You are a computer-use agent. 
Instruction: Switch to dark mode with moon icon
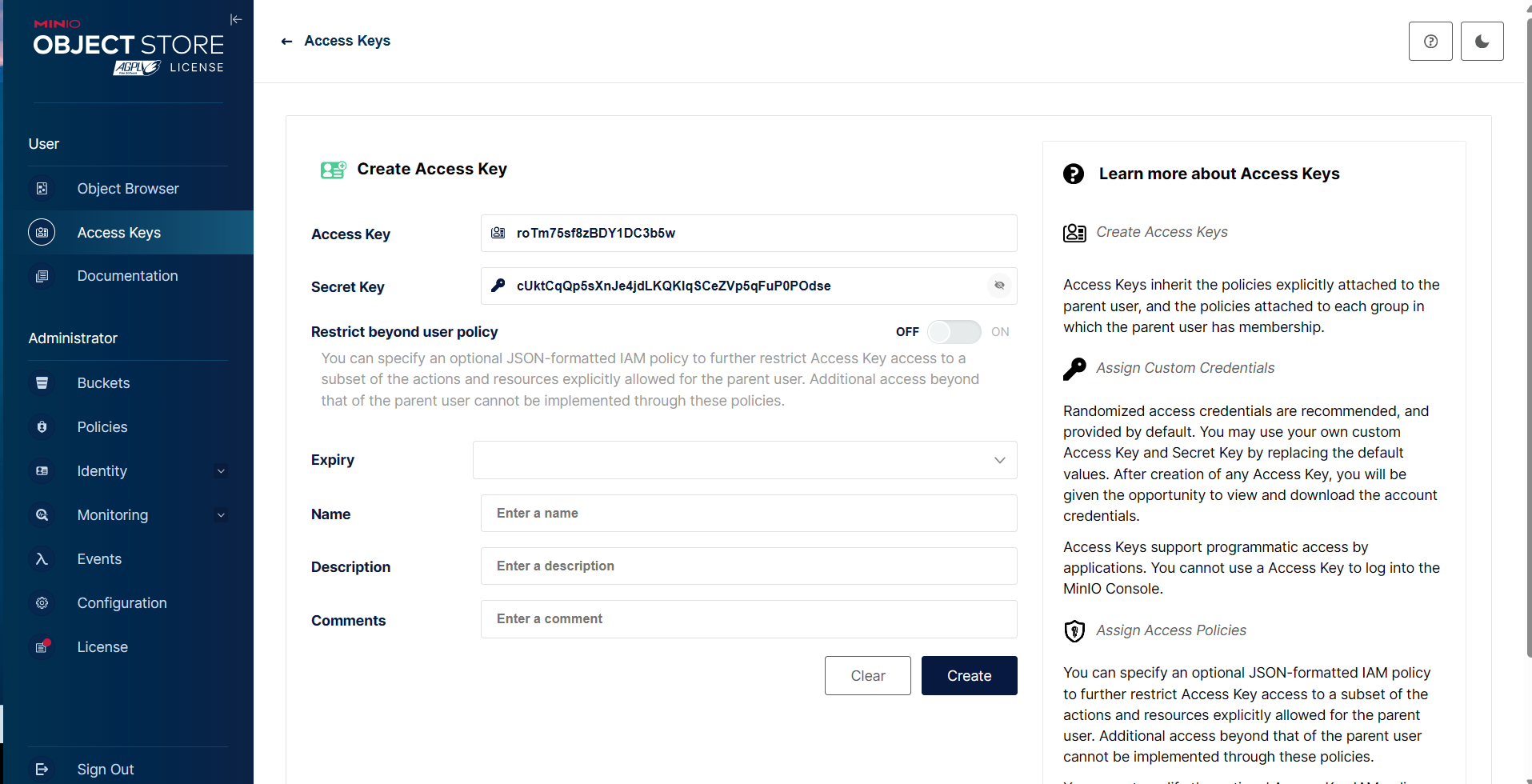1481,42
